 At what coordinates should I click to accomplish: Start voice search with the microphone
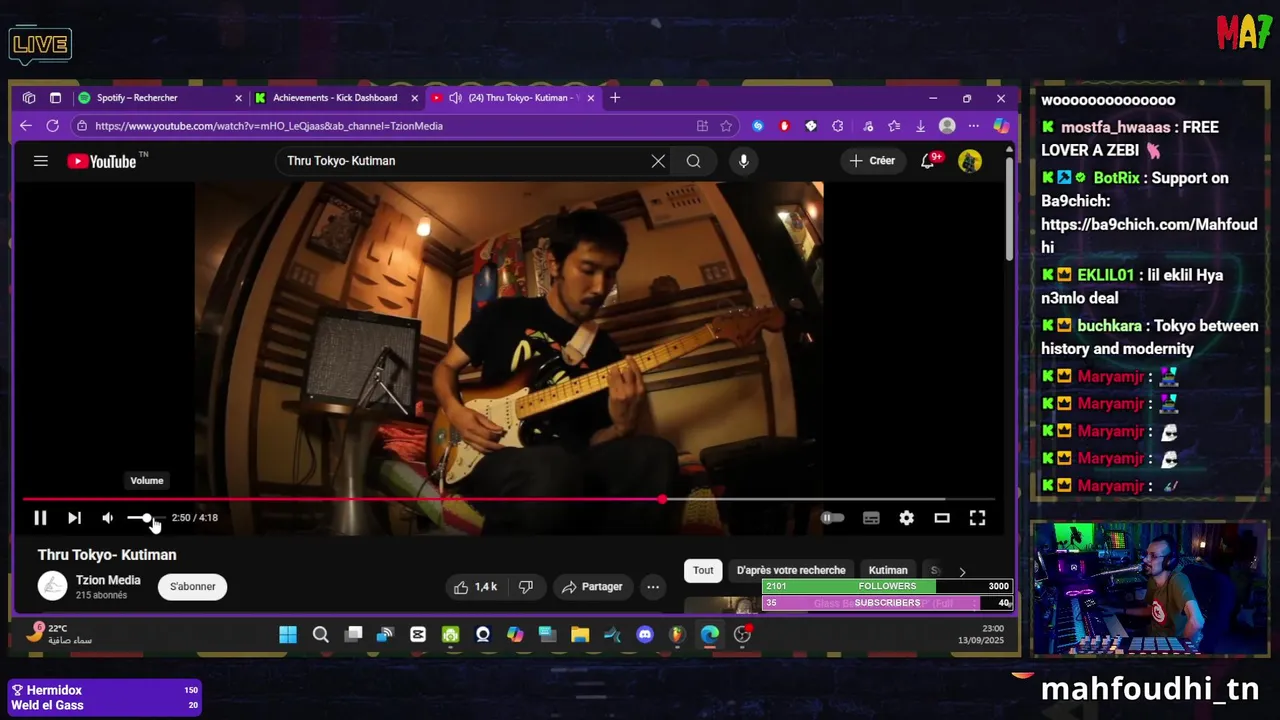(743, 161)
